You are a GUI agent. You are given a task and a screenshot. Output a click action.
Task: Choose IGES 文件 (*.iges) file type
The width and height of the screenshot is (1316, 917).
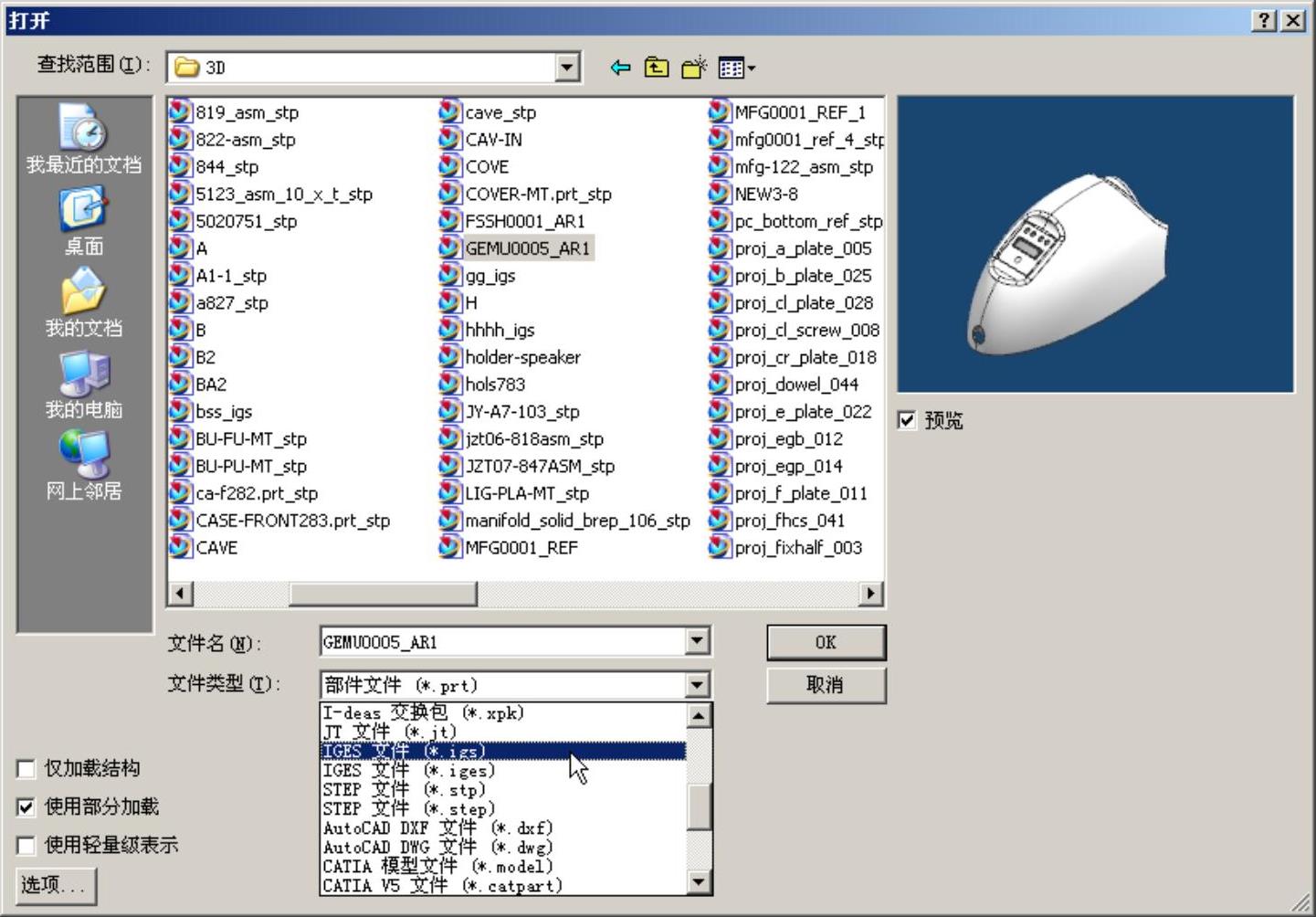point(503,770)
